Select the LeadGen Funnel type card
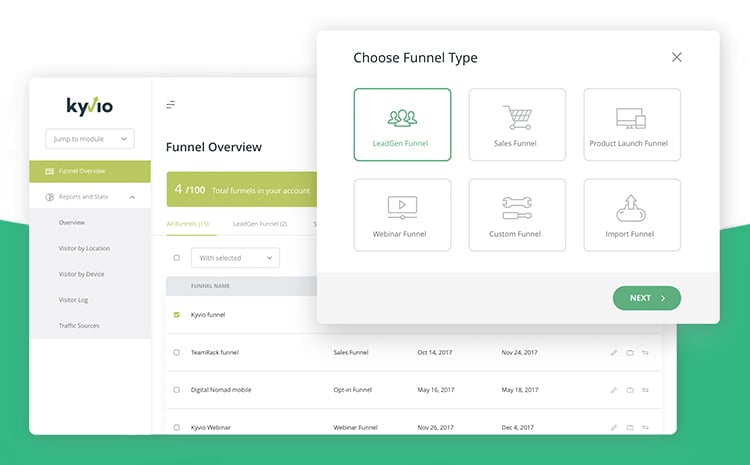 (x=402, y=125)
